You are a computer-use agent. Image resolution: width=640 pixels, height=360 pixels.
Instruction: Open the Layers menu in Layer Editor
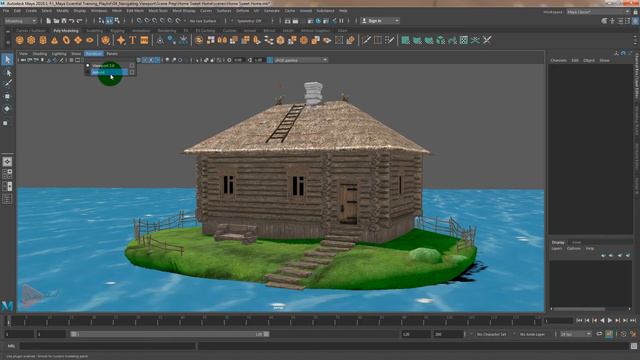point(557,249)
